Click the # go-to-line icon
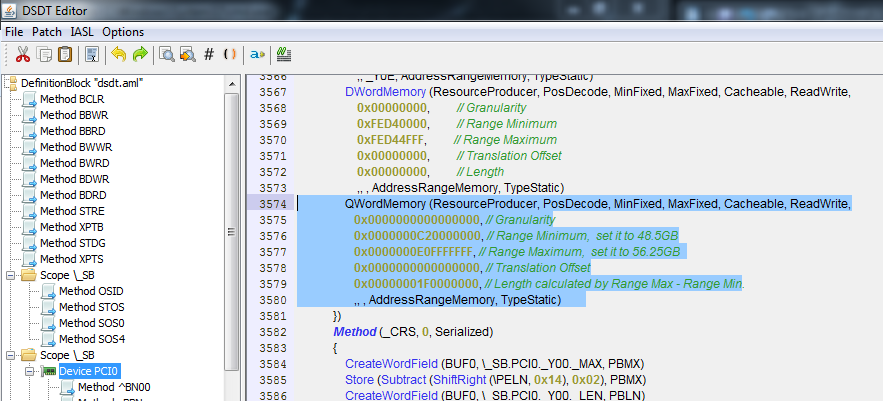The width and height of the screenshot is (883, 401). [209, 55]
